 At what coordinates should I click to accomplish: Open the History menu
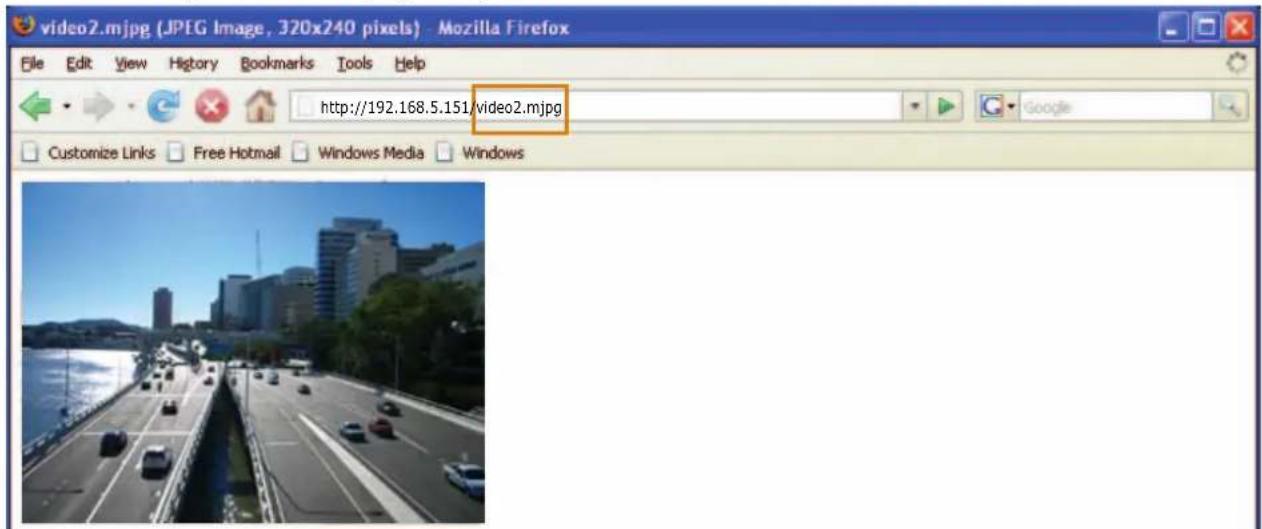(x=193, y=64)
